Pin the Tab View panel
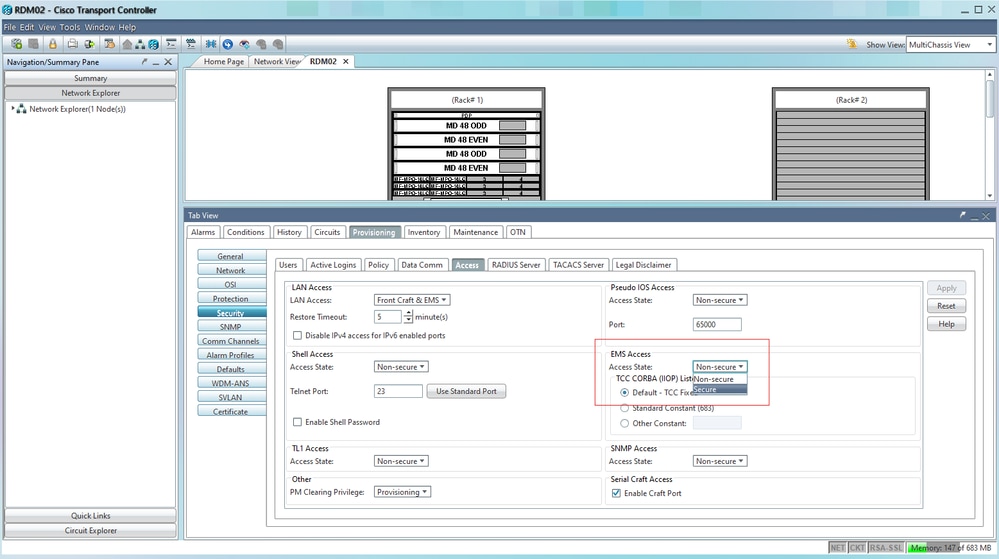 (963, 215)
